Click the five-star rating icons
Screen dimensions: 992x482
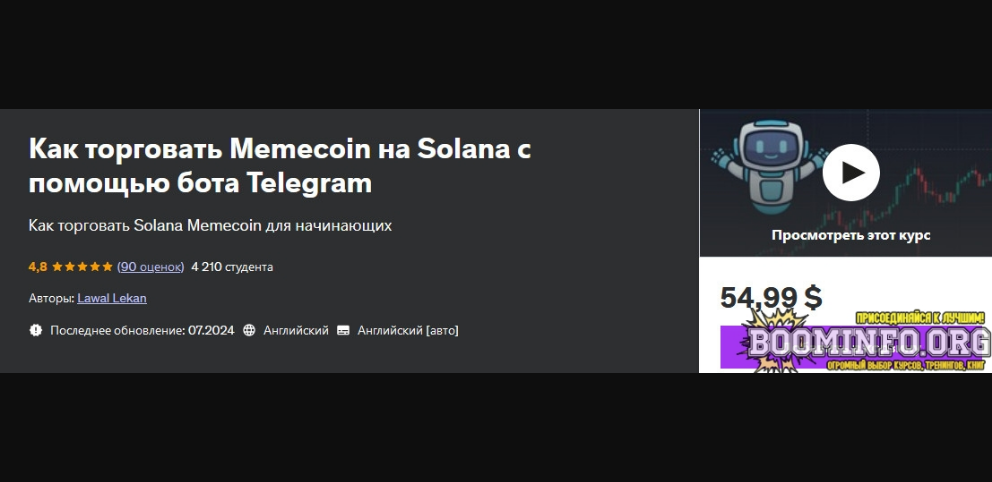[82, 267]
